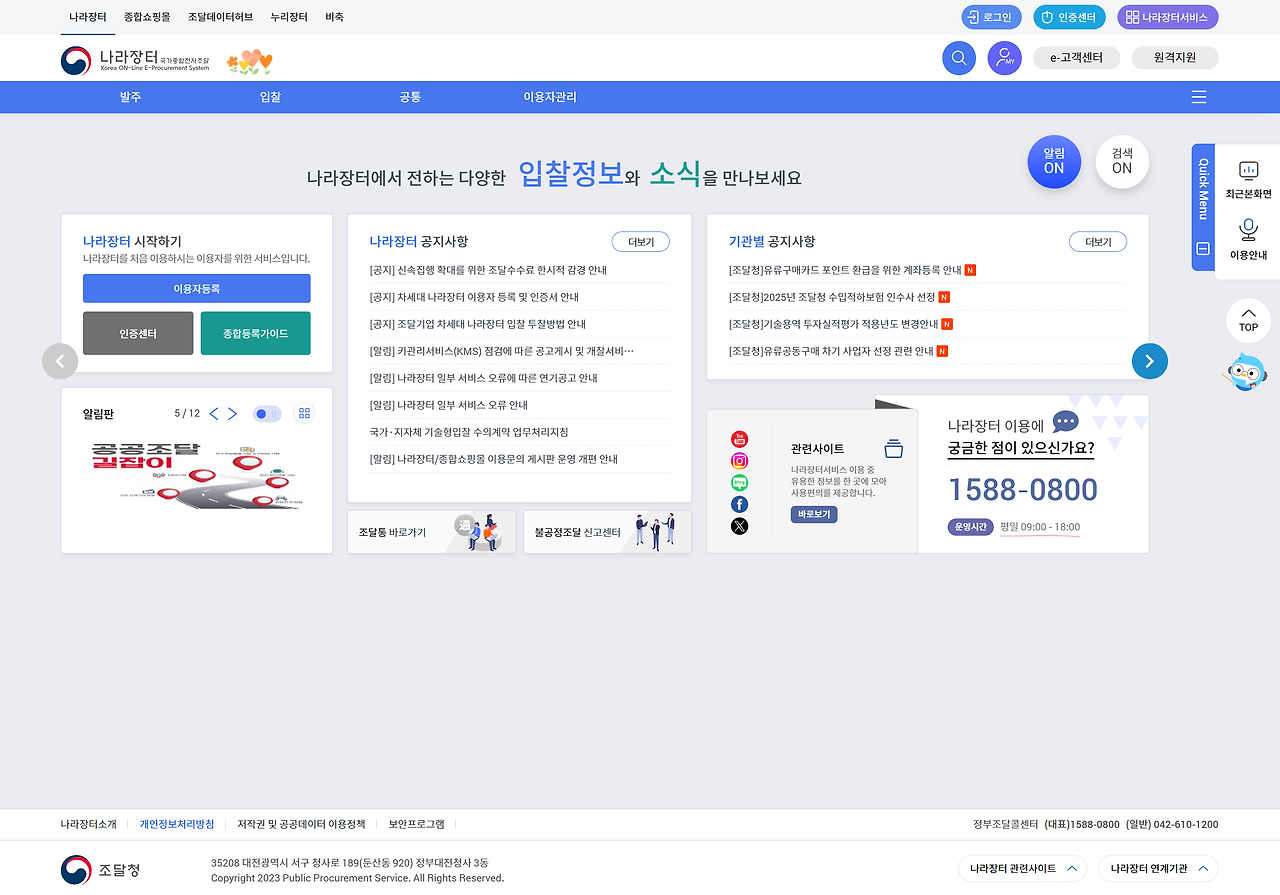
Task: Open e-고객센터
Action: pos(1076,58)
